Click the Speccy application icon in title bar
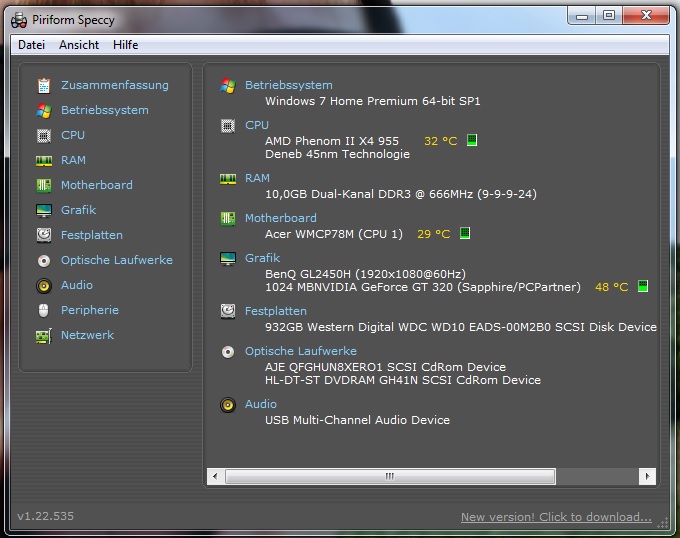 pyautogui.click(x=19, y=20)
